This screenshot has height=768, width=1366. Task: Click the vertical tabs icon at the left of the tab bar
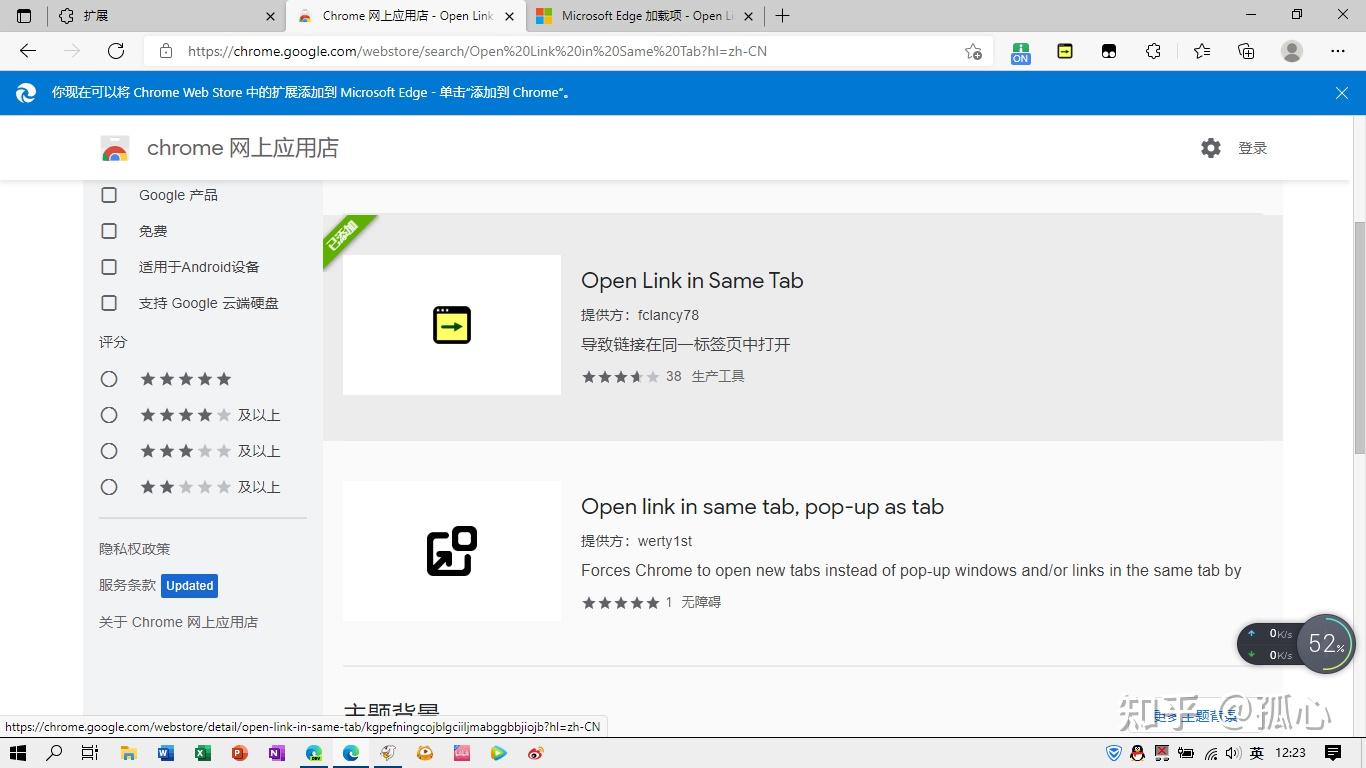click(25, 16)
